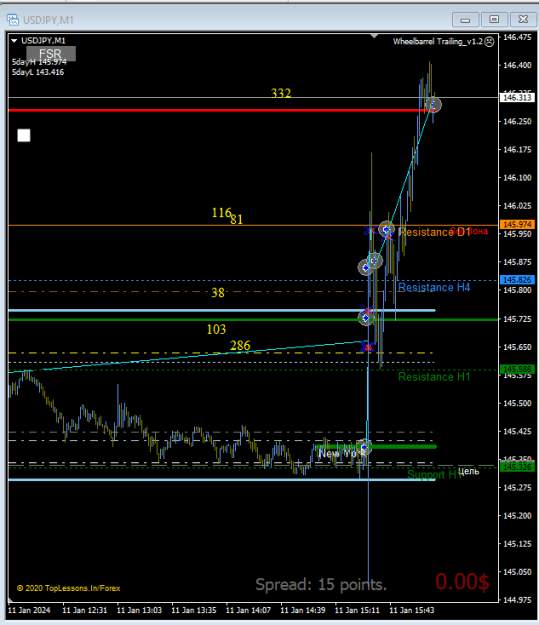Click the red-blue cross marker near 145.650
539x625 pixels.
(368, 347)
